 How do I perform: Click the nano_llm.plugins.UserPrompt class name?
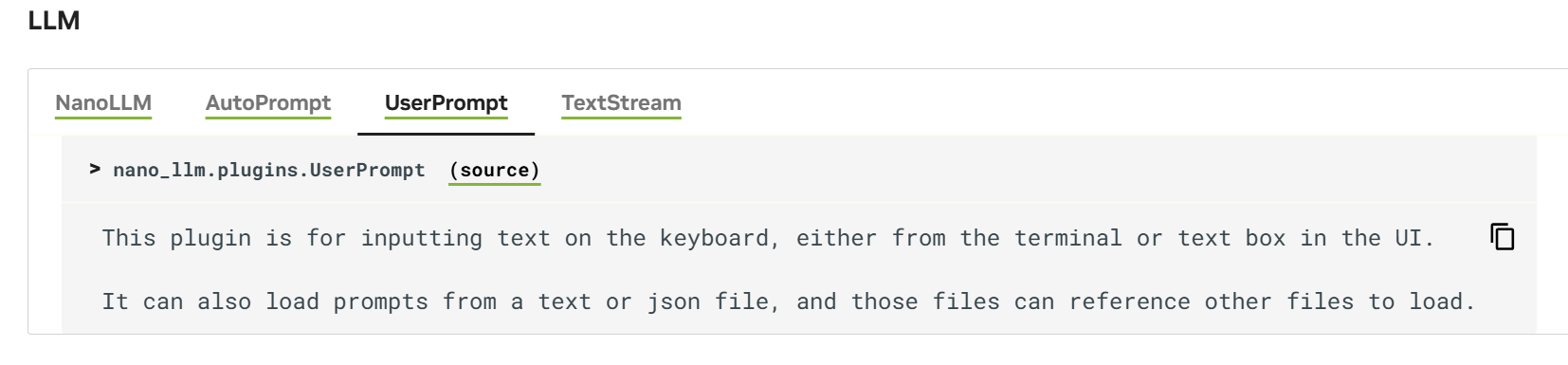[x=269, y=171]
